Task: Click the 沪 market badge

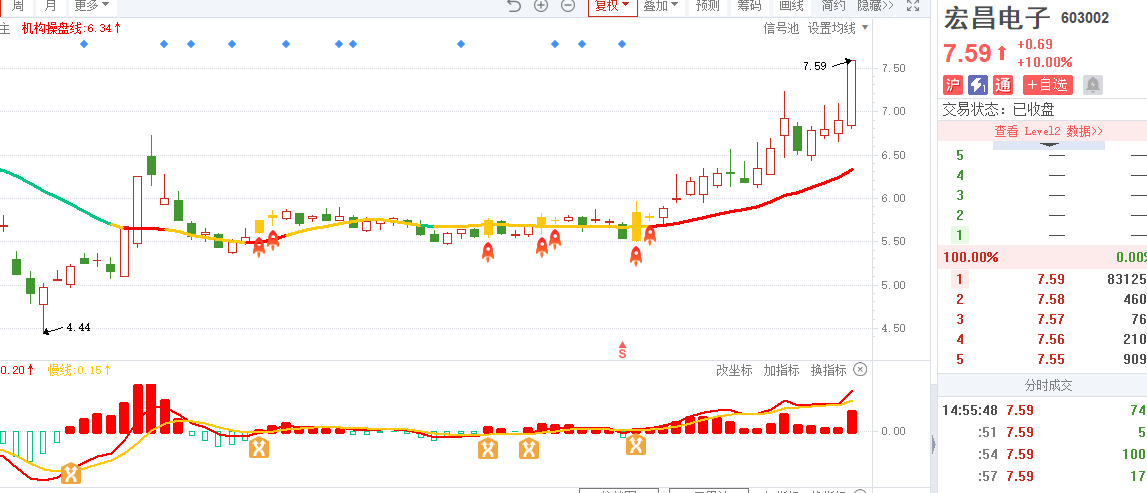Action: [952, 85]
